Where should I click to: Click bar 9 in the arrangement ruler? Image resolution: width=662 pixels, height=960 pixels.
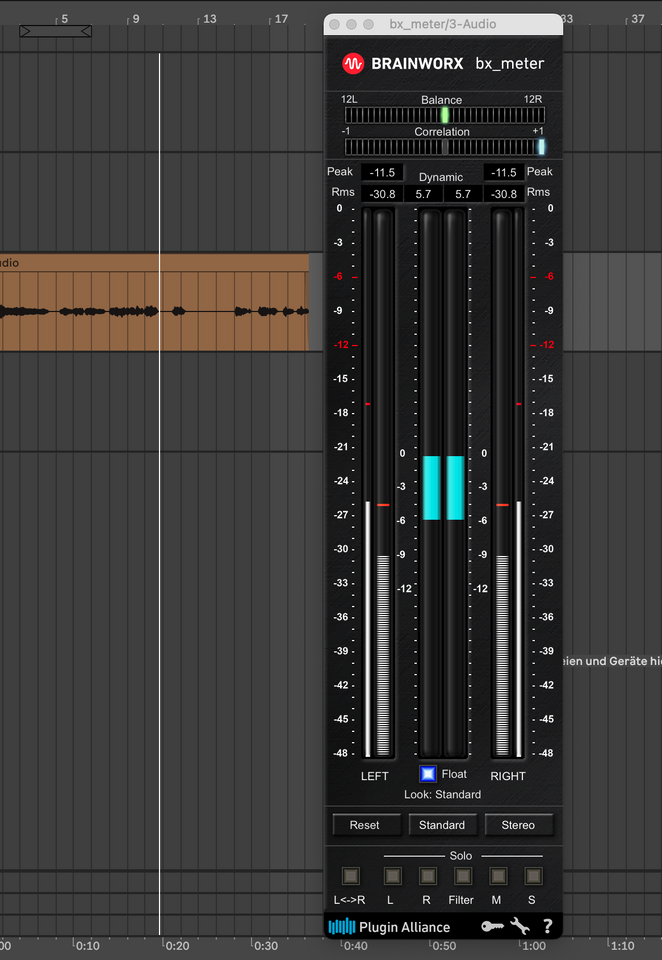coord(135,19)
